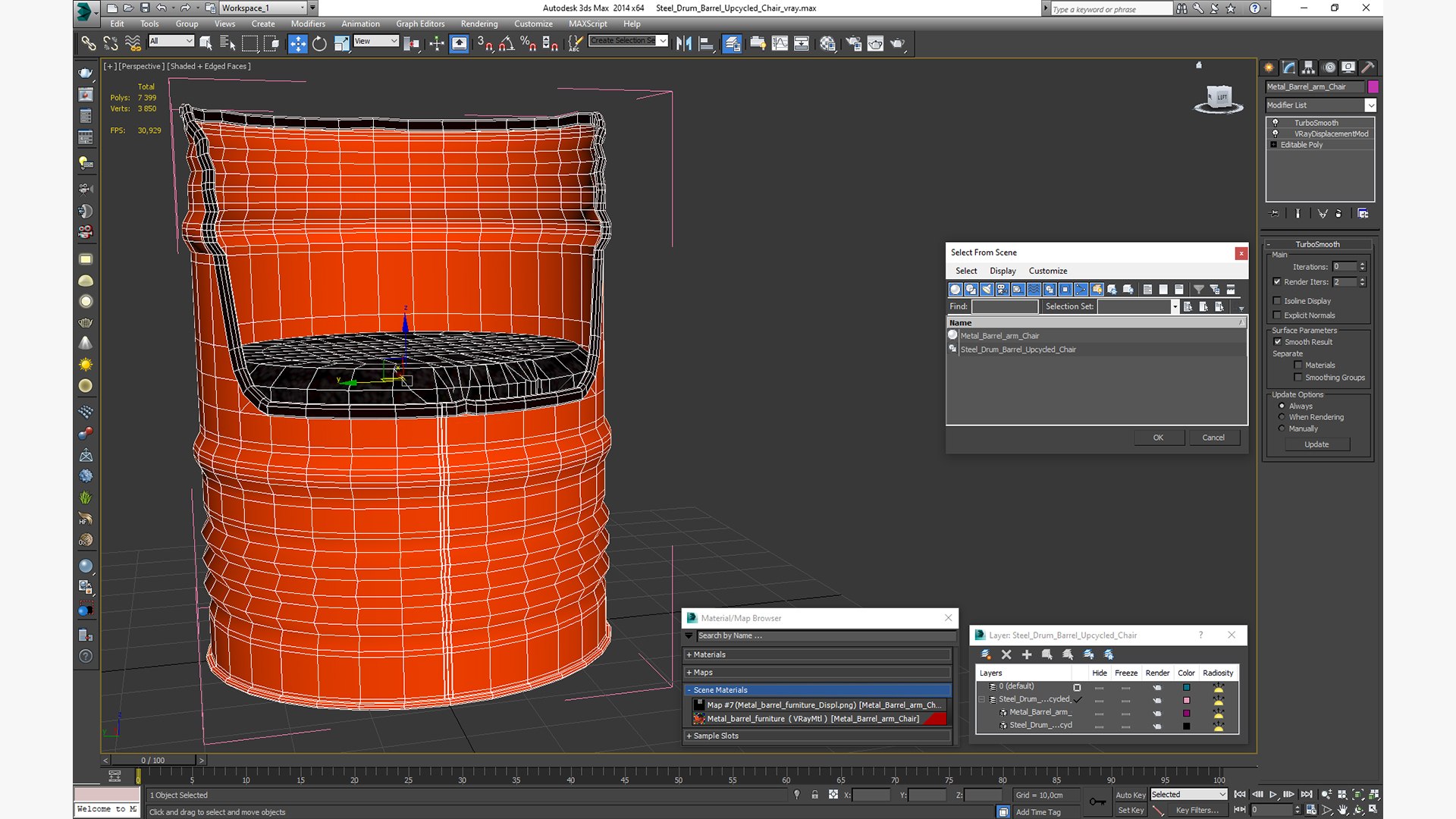This screenshot has height=819, width=1456.
Task: Toggle Smooth Result checkbox
Action: (1278, 342)
